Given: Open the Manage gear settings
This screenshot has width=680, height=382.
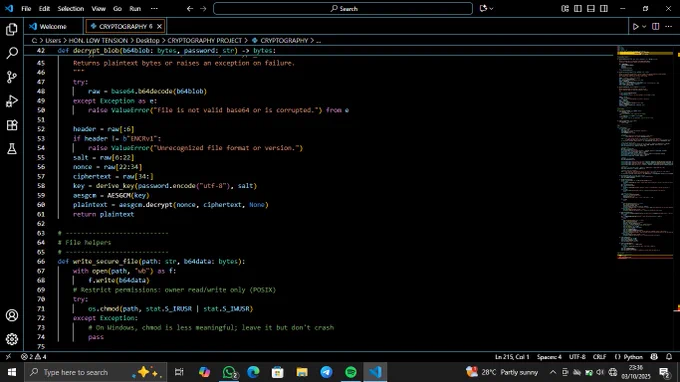Looking at the screenshot, I should [x=12, y=339].
